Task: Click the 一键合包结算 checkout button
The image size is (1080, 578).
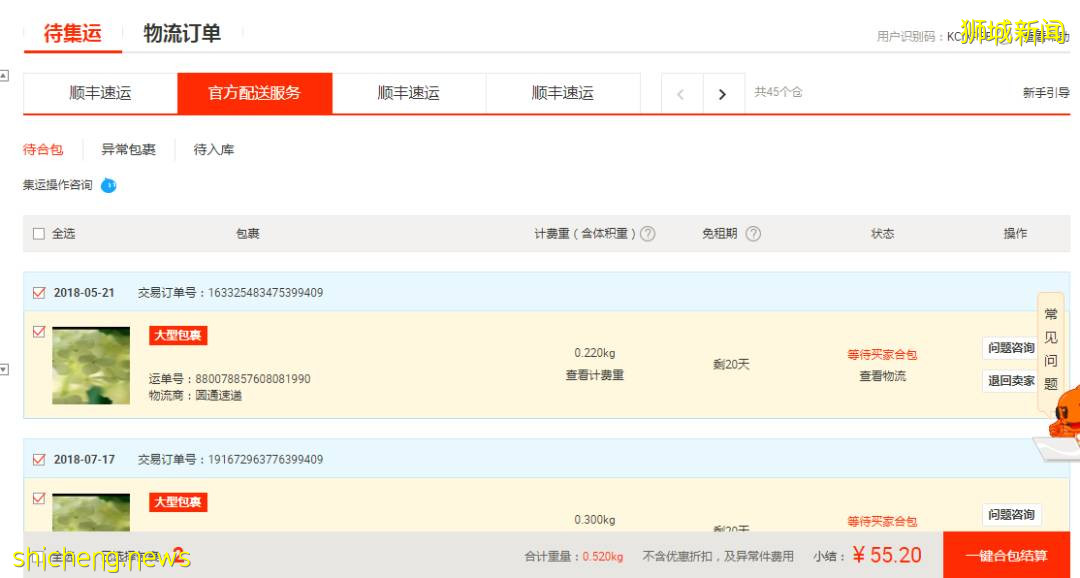Action: point(1006,555)
